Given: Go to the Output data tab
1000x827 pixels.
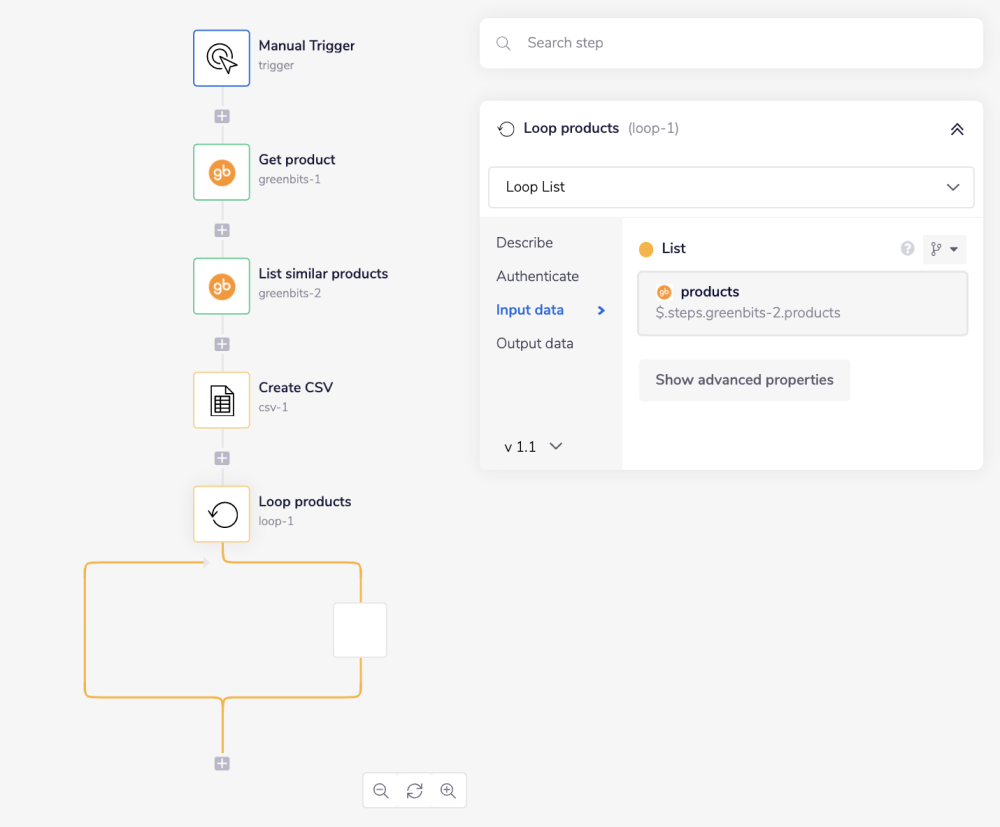Looking at the screenshot, I should [535, 343].
